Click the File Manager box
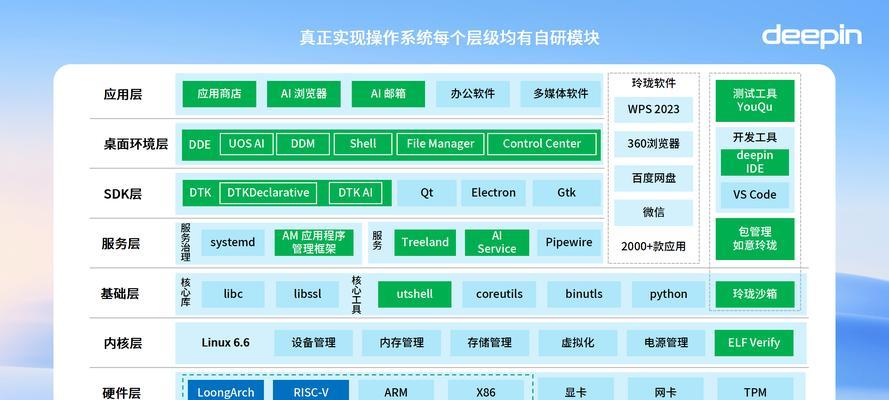 (x=441, y=144)
